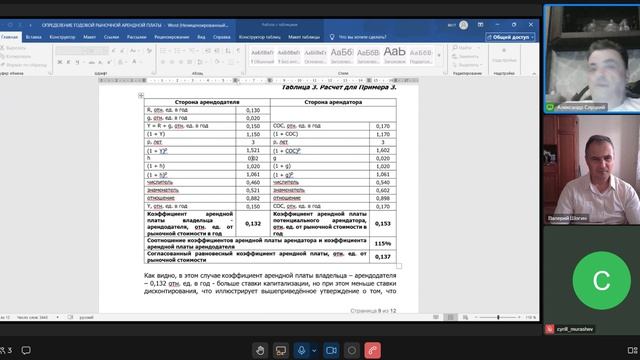Click the numbered list icon
Image resolution: width=640 pixels, height=360 pixels.
coord(177,51)
